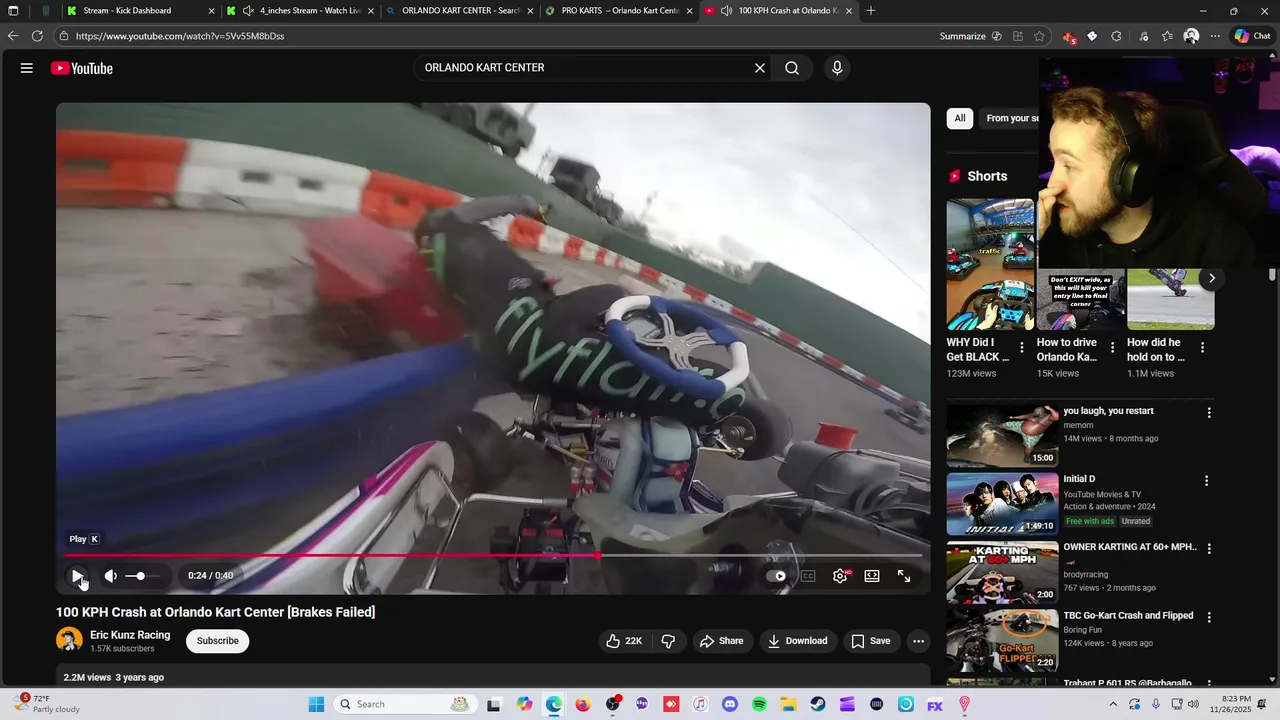This screenshot has height=720, width=1280.
Task: Click the YouTube search magnifier button
Action: pyautogui.click(x=792, y=68)
